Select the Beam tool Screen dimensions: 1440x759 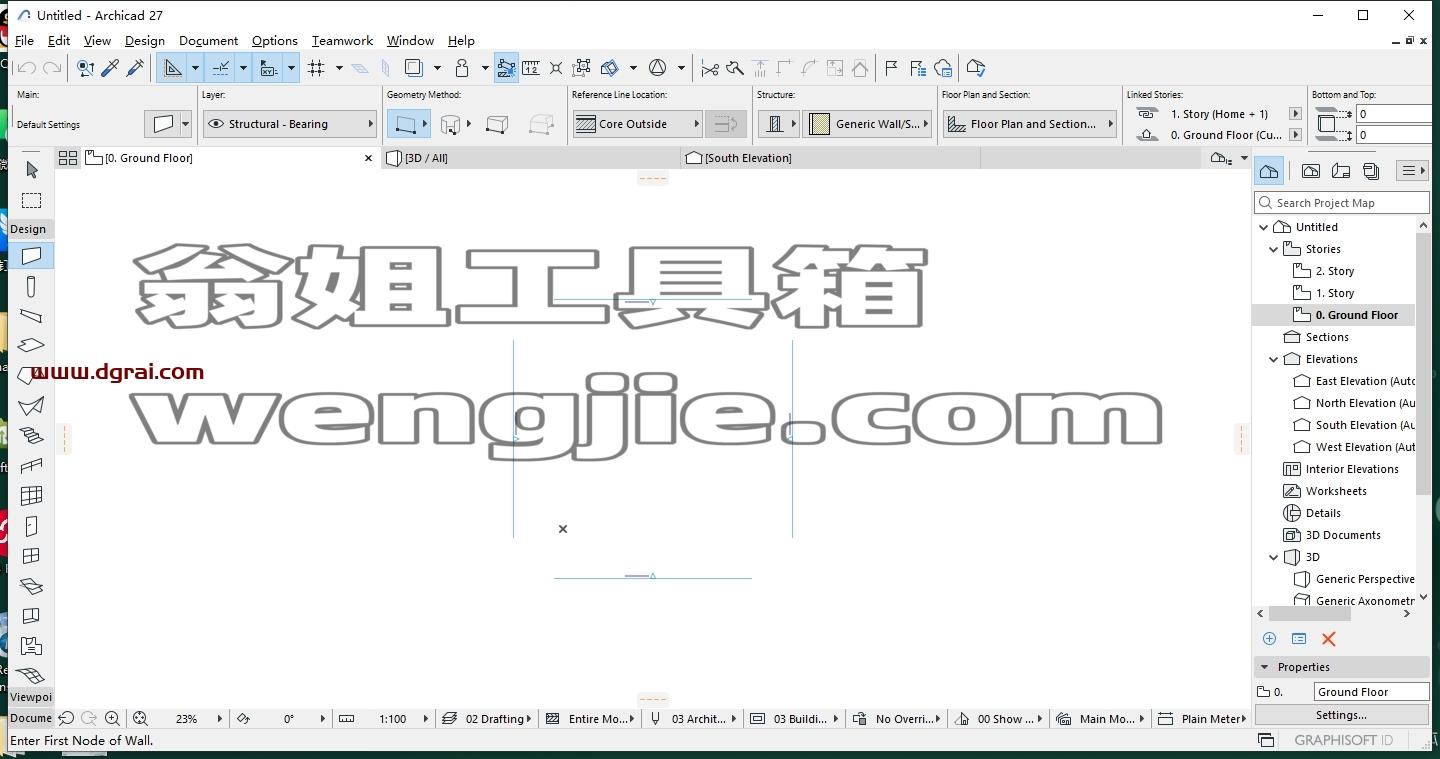tap(31, 316)
